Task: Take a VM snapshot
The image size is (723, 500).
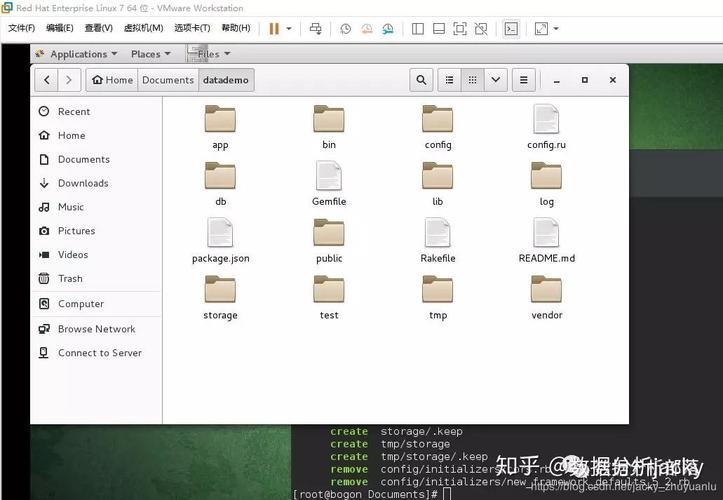Action: pos(345,29)
